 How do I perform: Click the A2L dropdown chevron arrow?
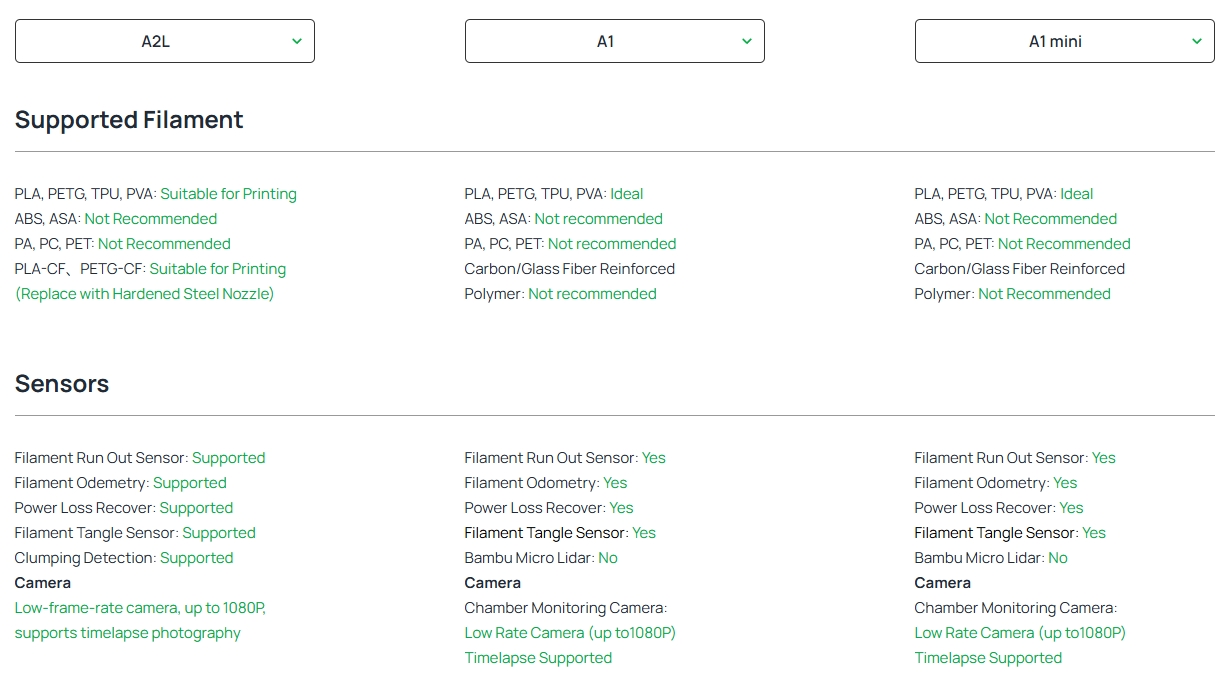tap(296, 41)
